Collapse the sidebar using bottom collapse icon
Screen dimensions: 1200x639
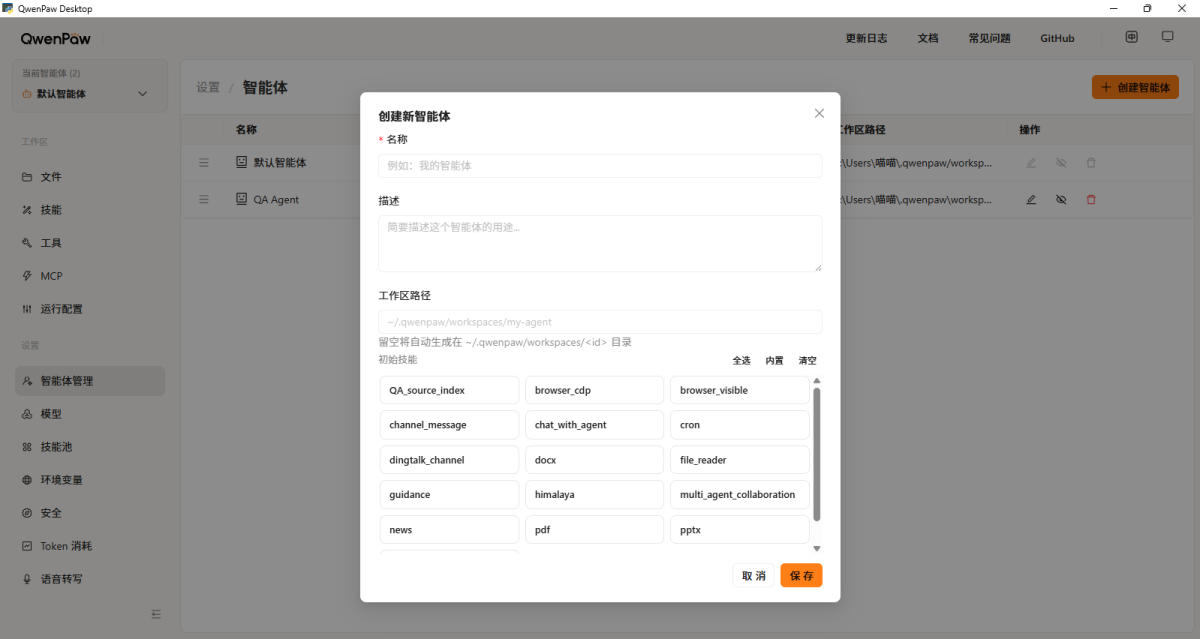(156, 614)
